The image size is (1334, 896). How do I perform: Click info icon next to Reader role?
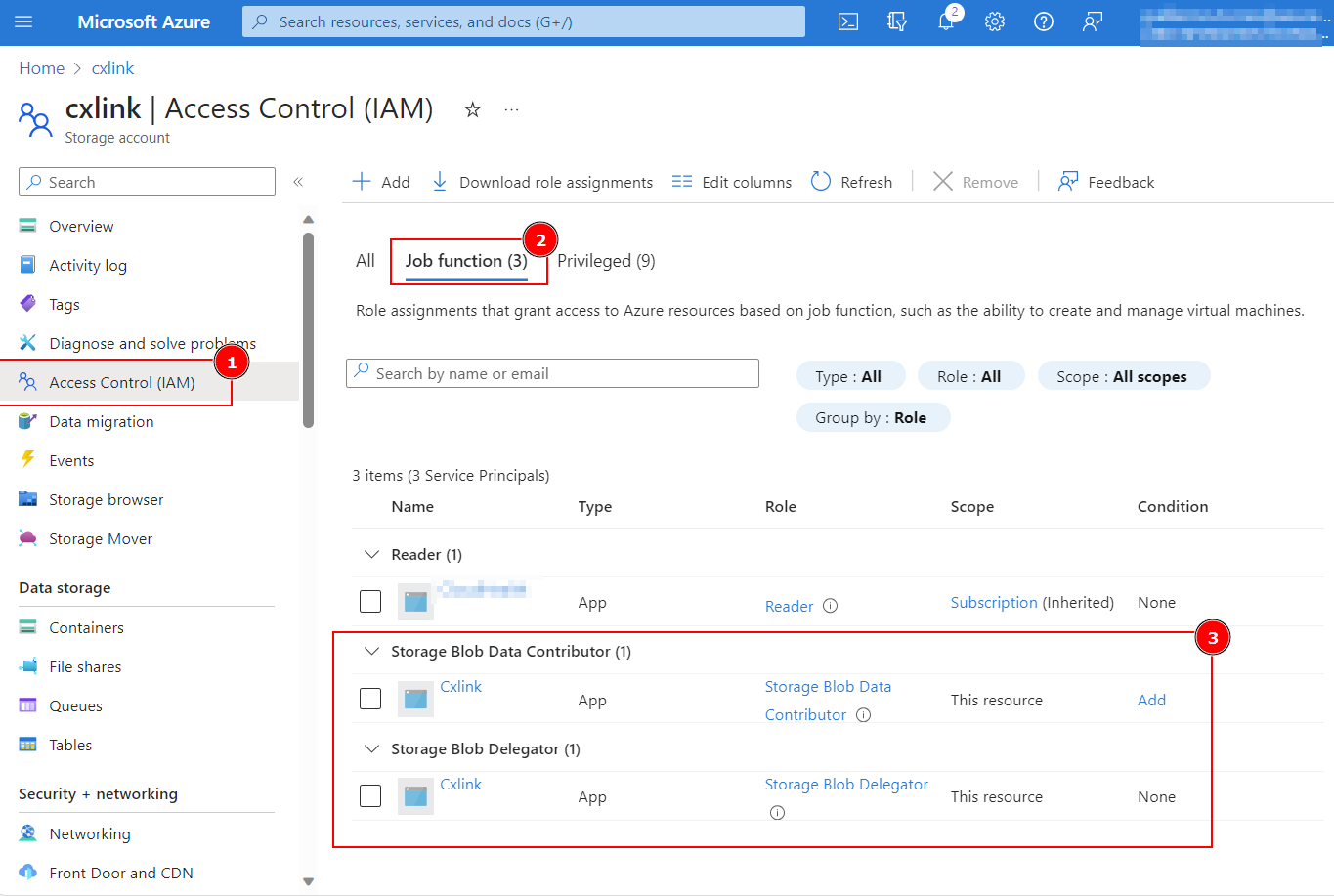[830, 606]
